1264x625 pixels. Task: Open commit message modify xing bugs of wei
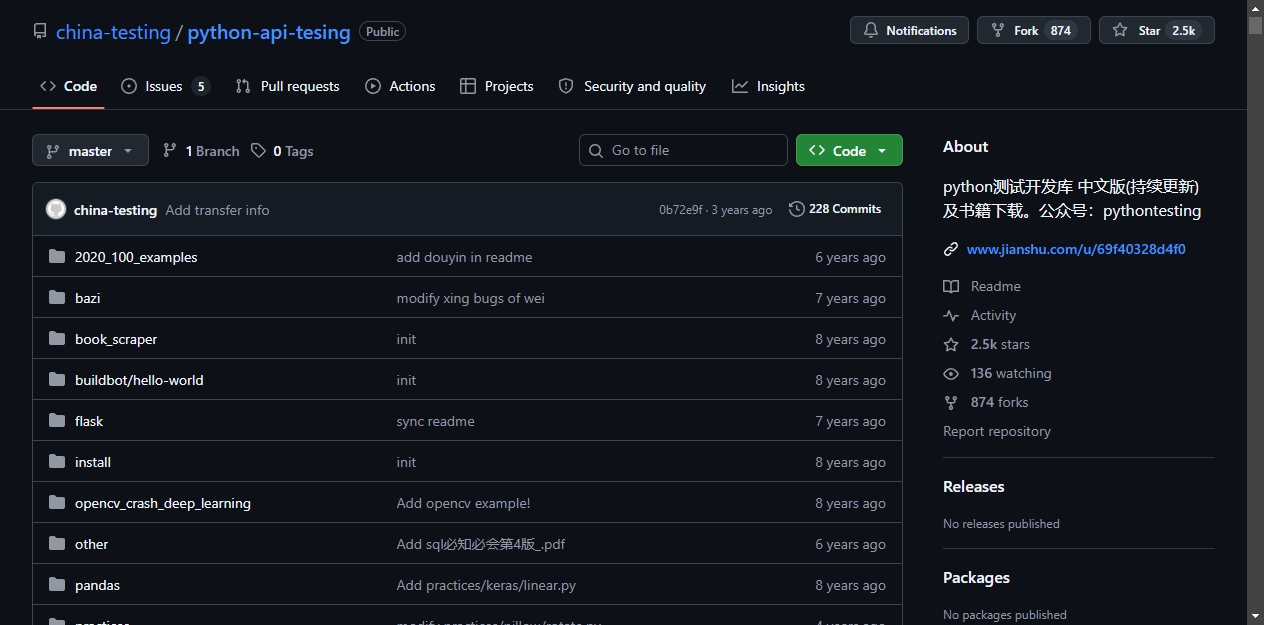pos(470,298)
